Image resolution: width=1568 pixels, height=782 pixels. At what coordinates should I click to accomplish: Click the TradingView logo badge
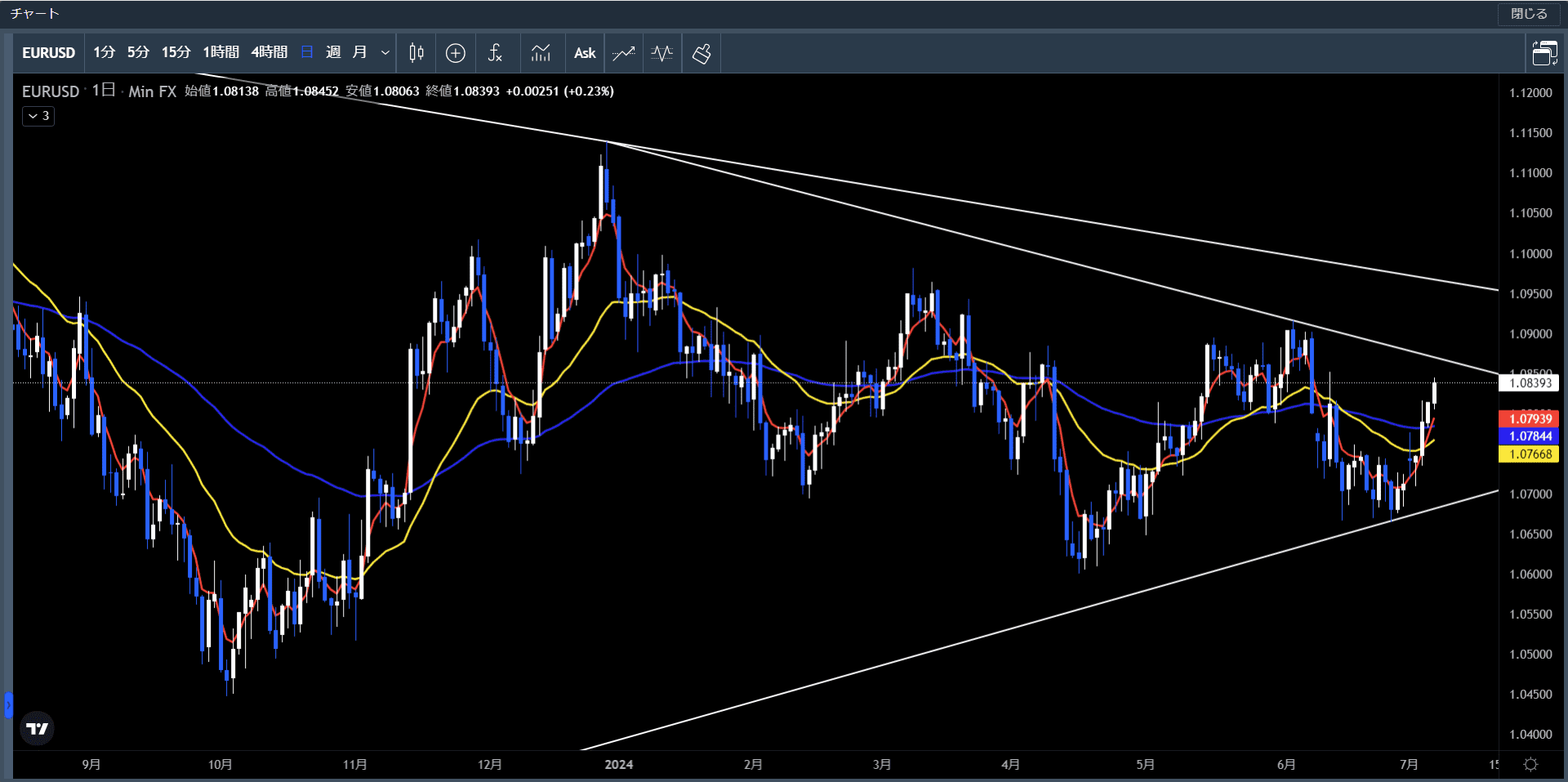(x=38, y=729)
